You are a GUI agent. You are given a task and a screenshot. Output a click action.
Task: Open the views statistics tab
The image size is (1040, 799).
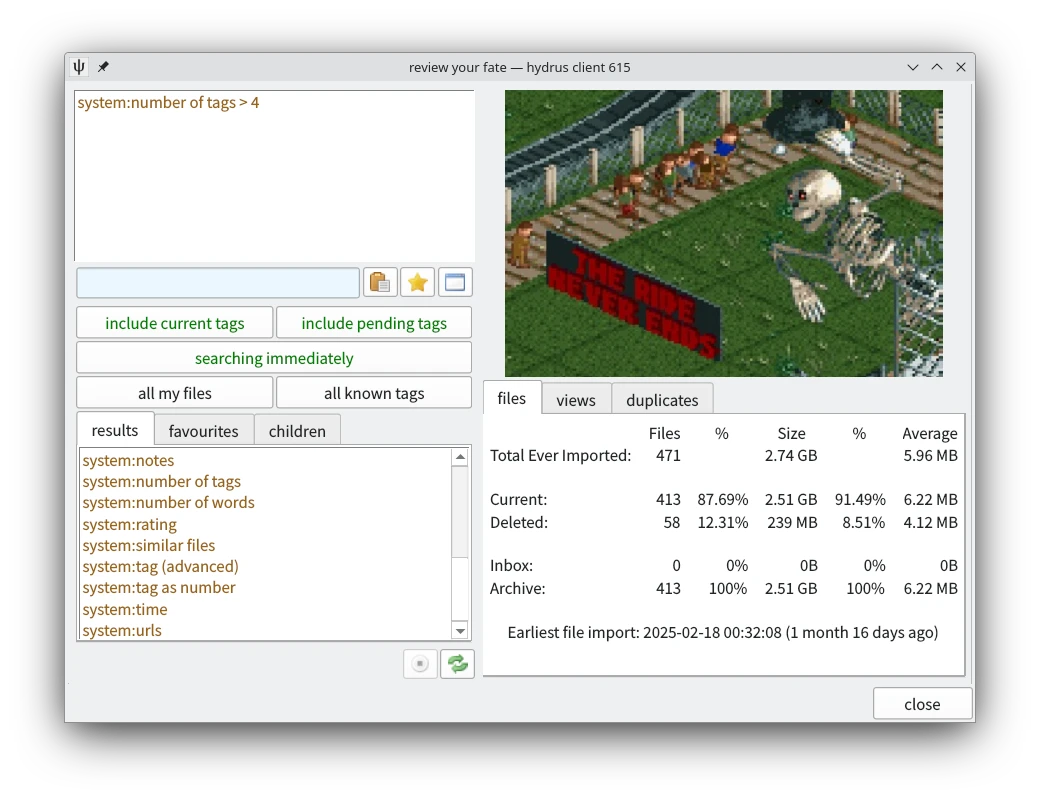pos(576,400)
